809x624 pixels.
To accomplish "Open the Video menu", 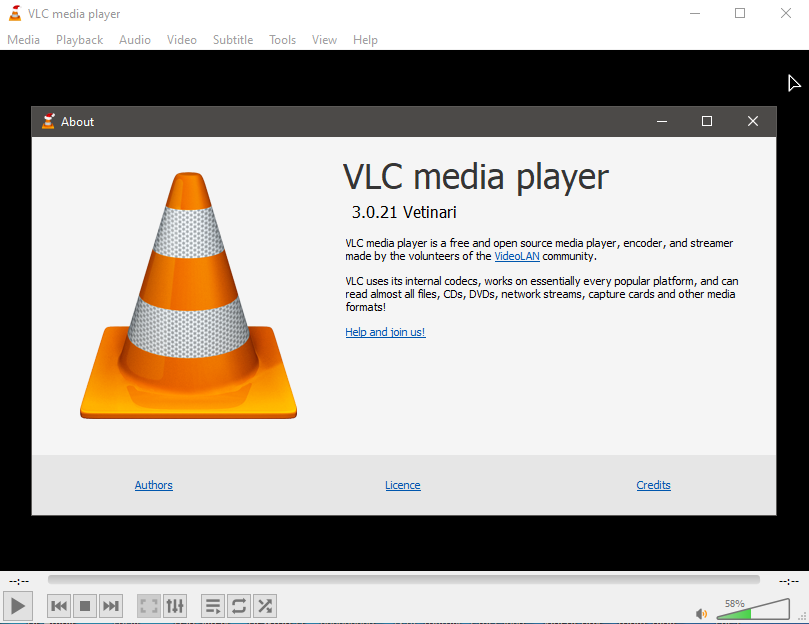I will pyautogui.click(x=182, y=40).
